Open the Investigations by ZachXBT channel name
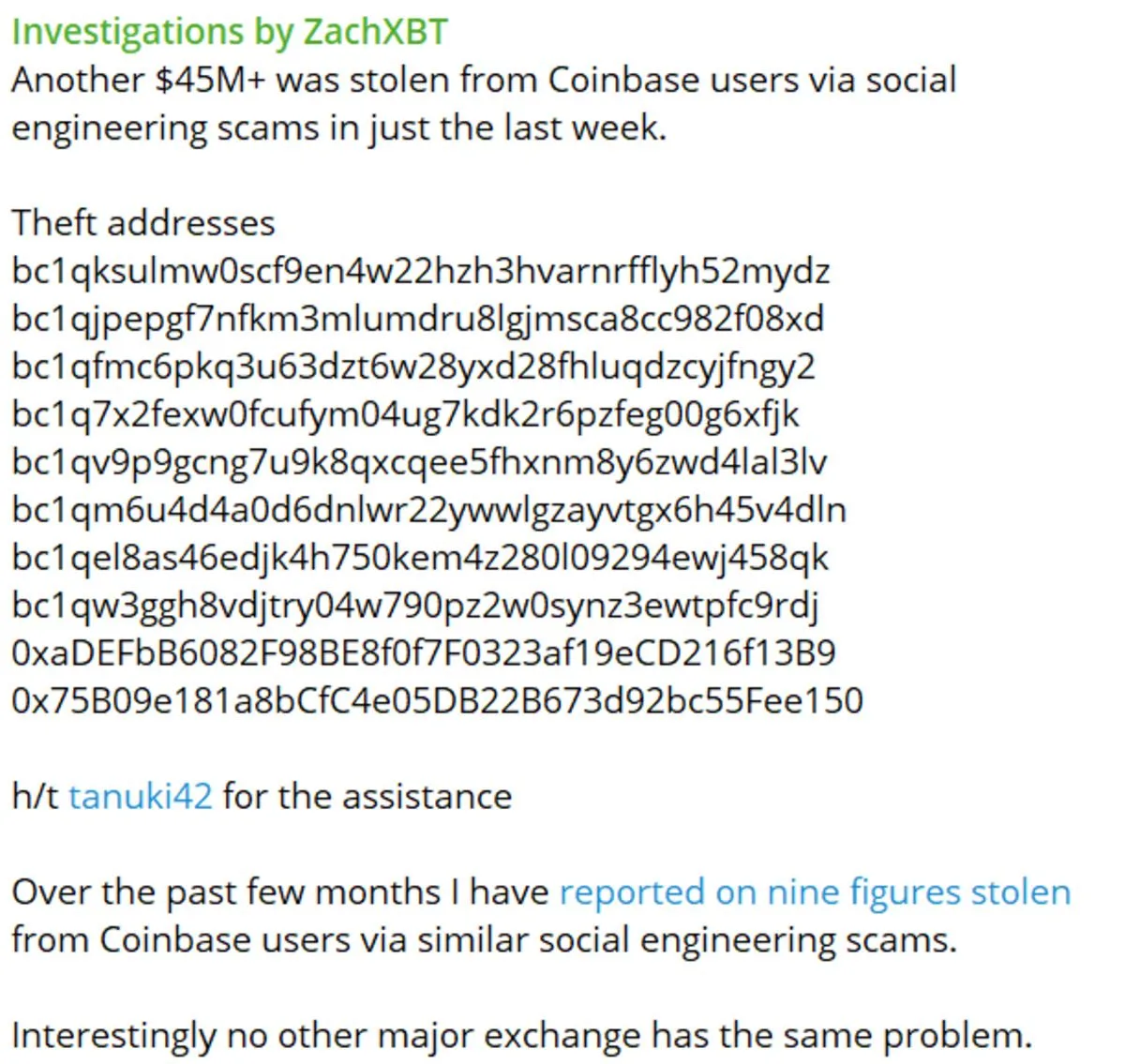This screenshot has width=1125, height=1064. tap(230, 32)
